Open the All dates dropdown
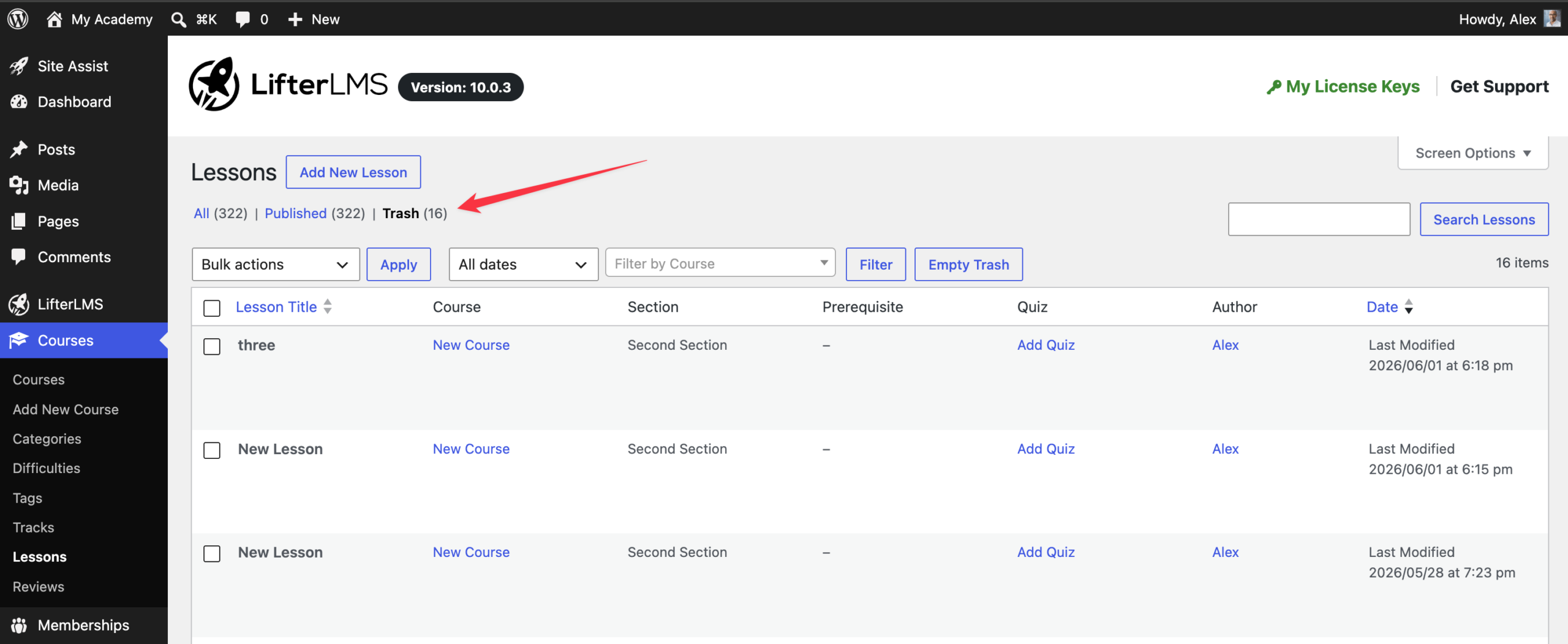 [x=523, y=265]
